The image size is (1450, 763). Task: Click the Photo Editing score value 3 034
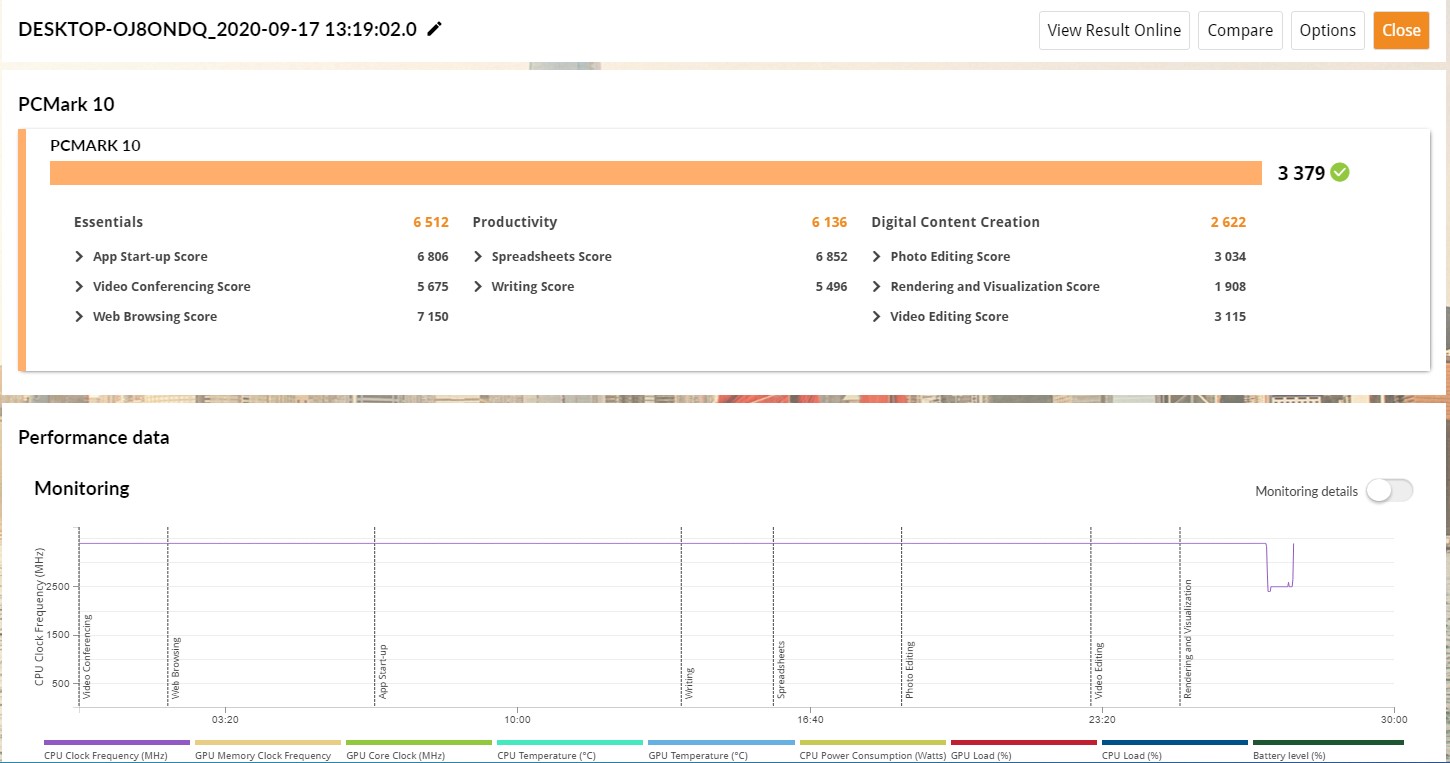point(1231,257)
